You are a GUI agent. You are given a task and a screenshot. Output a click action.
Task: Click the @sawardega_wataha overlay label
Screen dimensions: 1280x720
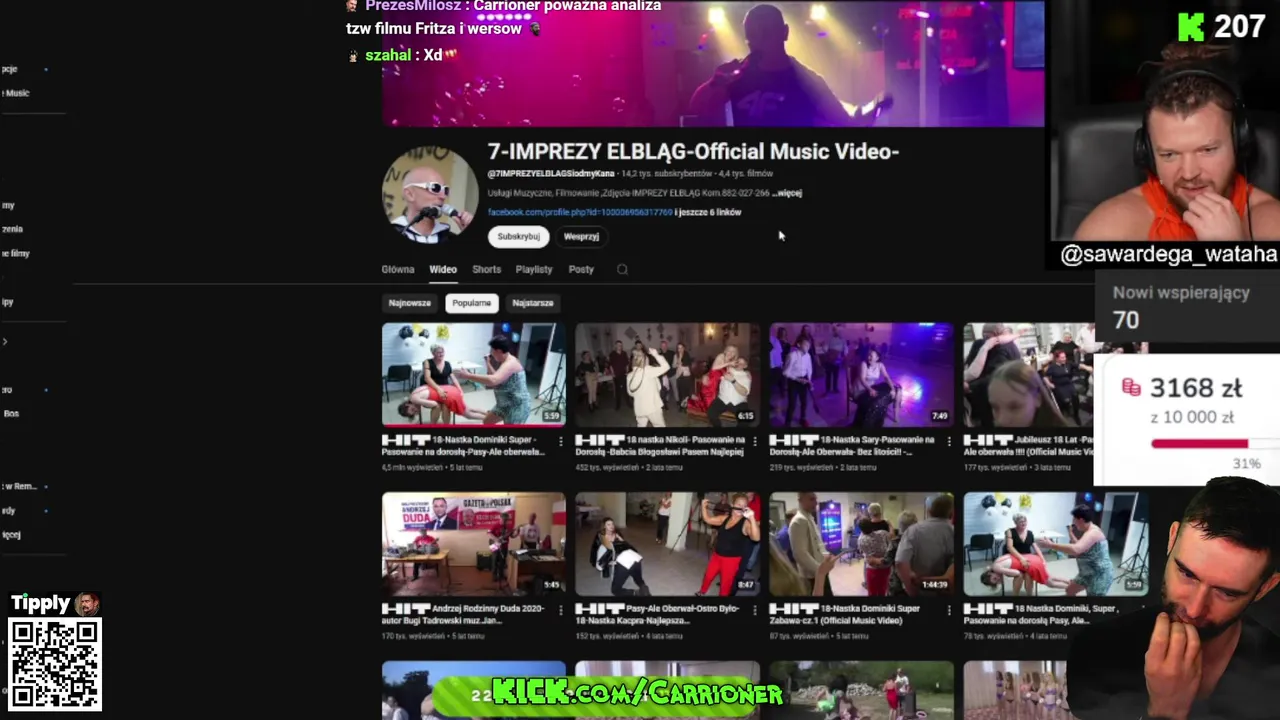point(1168,254)
